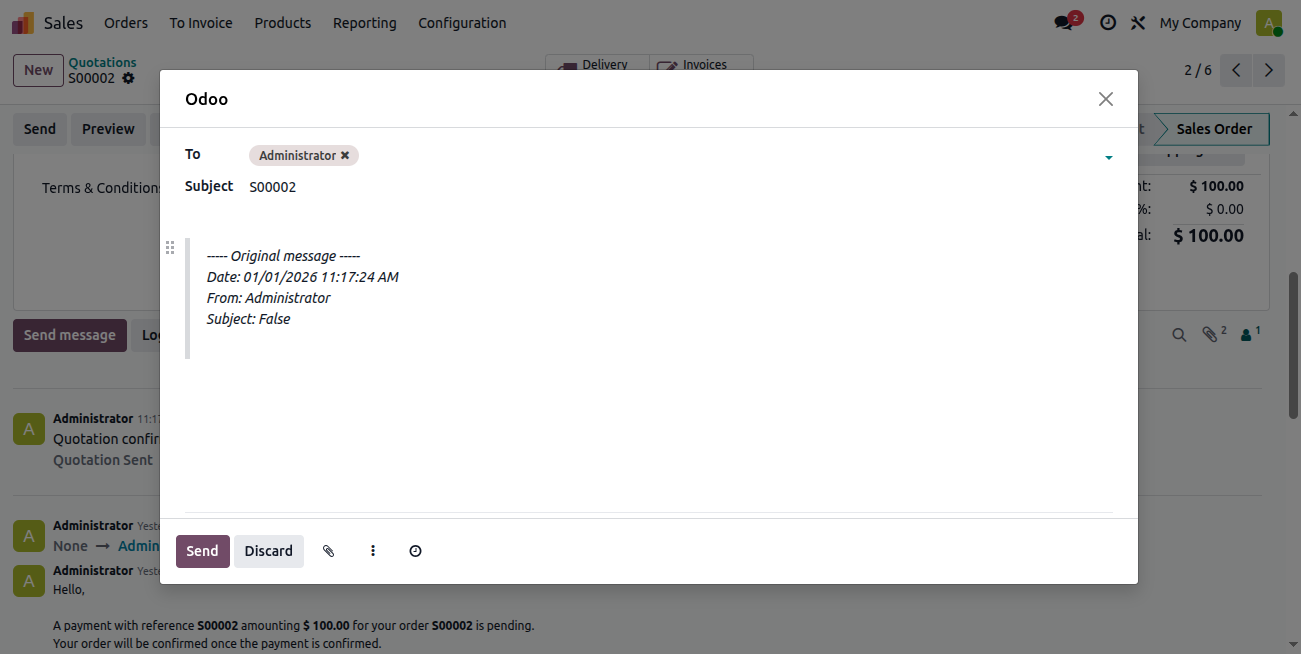The width and height of the screenshot is (1301, 654).
Task: Click the gear icon beside S00002
Action: click(x=128, y=78)
